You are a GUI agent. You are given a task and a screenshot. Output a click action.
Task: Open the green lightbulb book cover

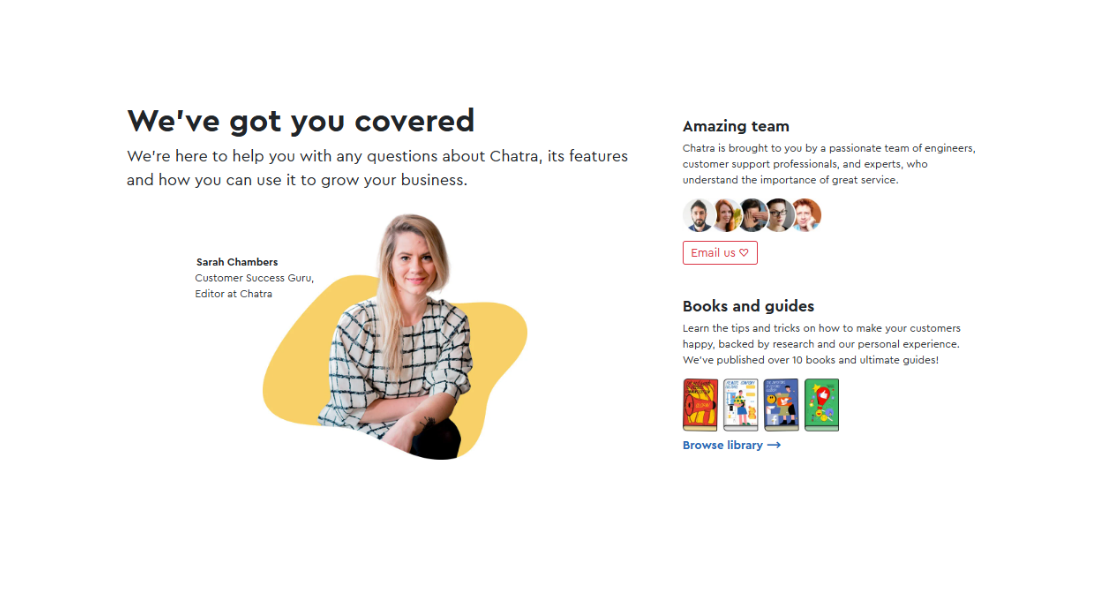pyautogui.click(x=822, y=405)
